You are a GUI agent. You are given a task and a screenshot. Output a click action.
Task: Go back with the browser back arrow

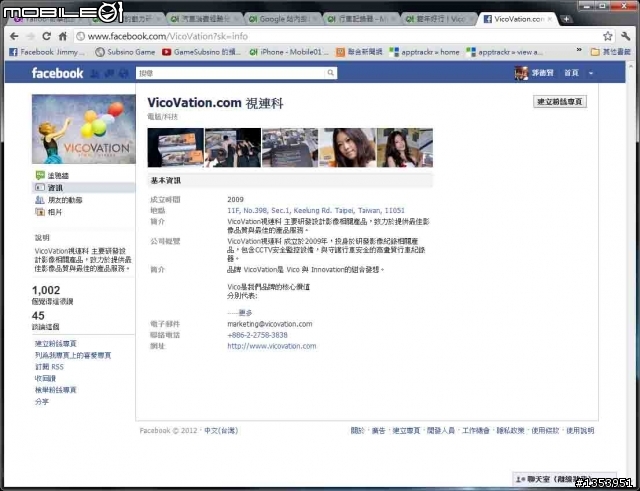14,36
